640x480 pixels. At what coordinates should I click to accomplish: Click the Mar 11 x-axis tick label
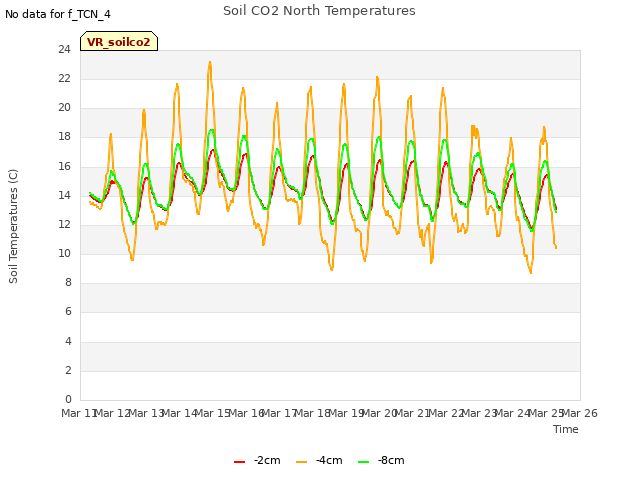(79, 413)
